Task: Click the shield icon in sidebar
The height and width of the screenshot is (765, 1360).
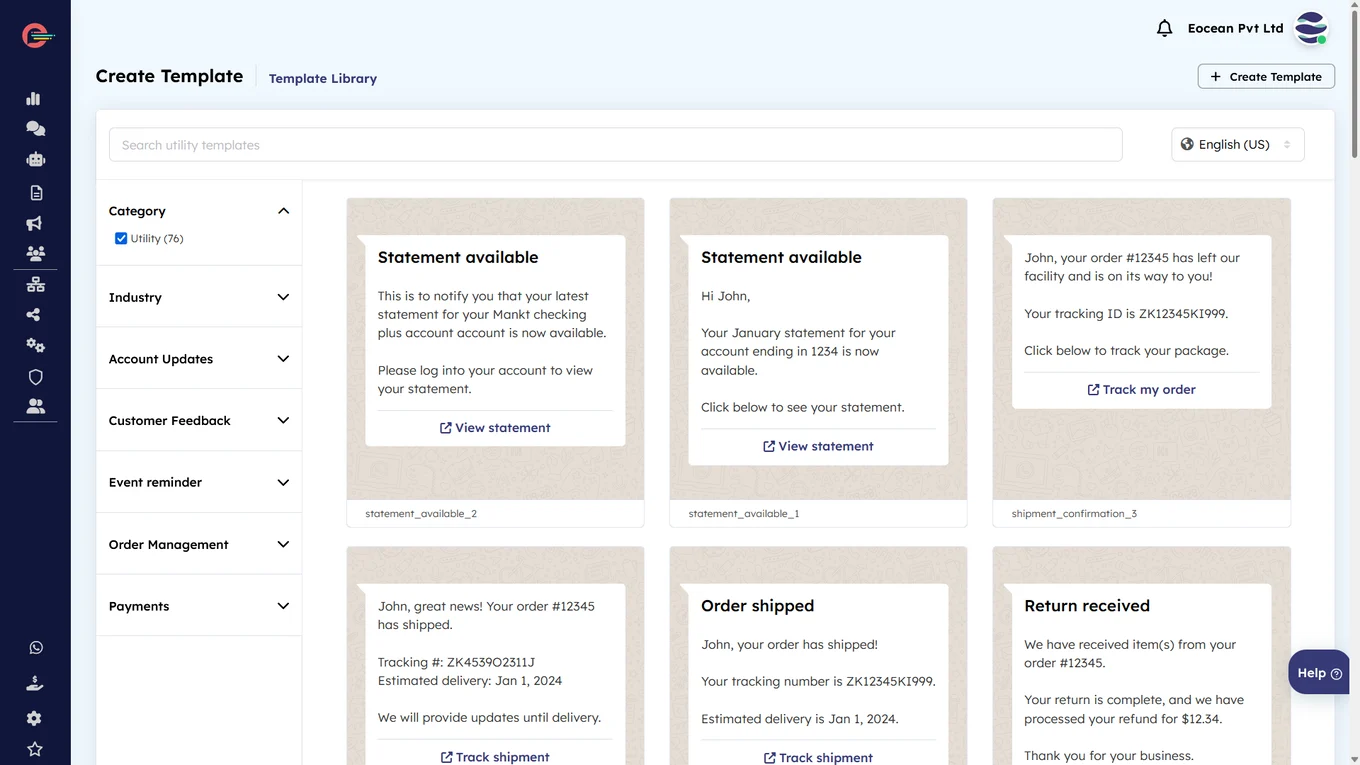Action: (x=35, y=377)
